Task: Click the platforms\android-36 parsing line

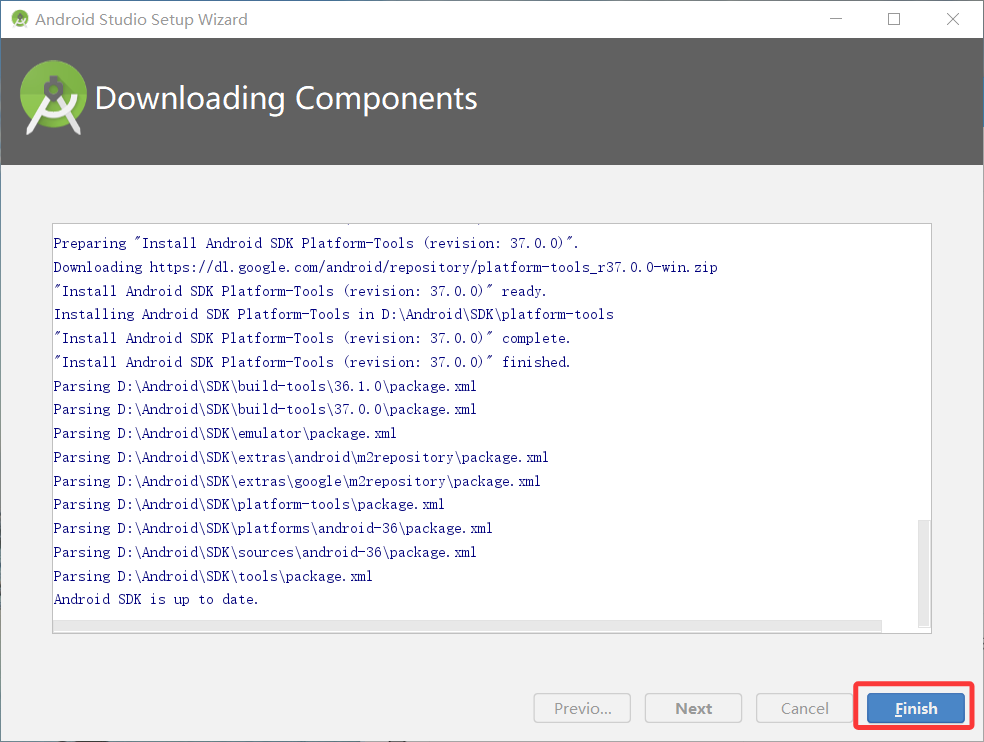Action: tap(273, 529)
